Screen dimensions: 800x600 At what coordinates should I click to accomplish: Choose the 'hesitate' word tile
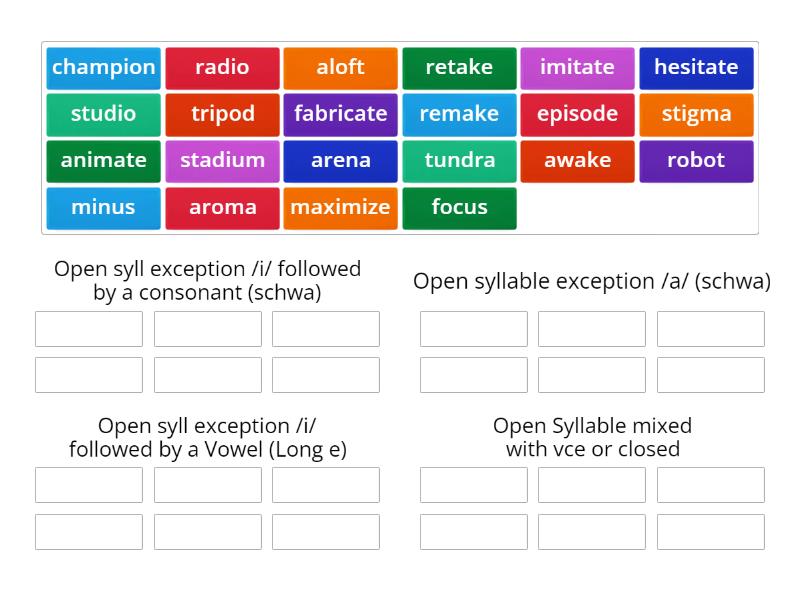pos(696,68)
